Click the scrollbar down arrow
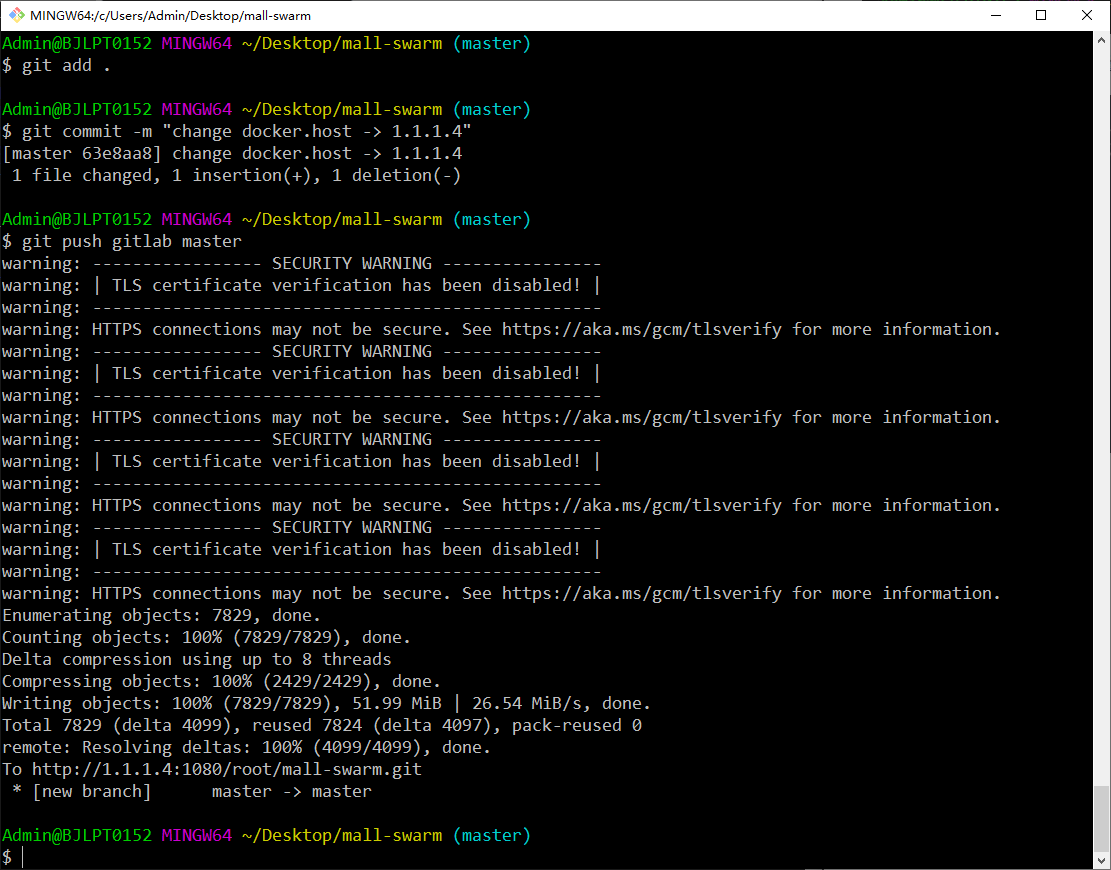 [1101, 860]
